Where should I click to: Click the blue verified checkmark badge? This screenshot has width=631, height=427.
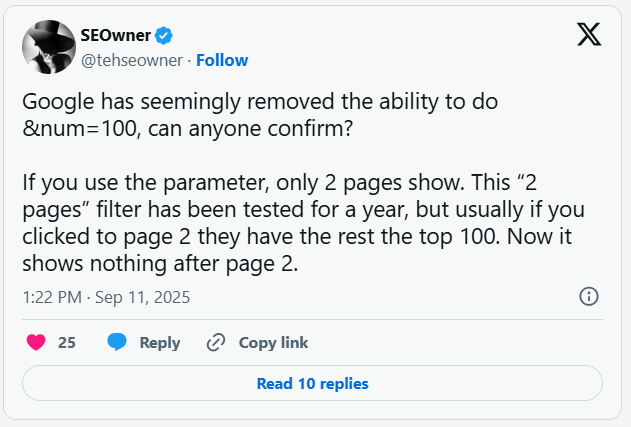click(164, 36)
